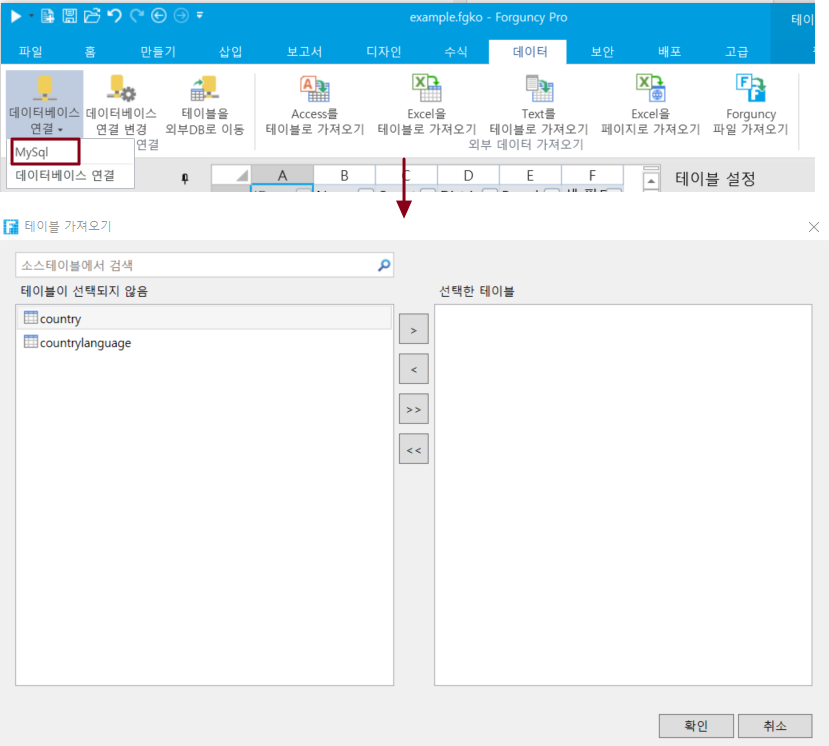Image resolution: width=829 pixels, height=746 pixels.
Task: Click the >> move all tables button
Action: coord(413,409)
